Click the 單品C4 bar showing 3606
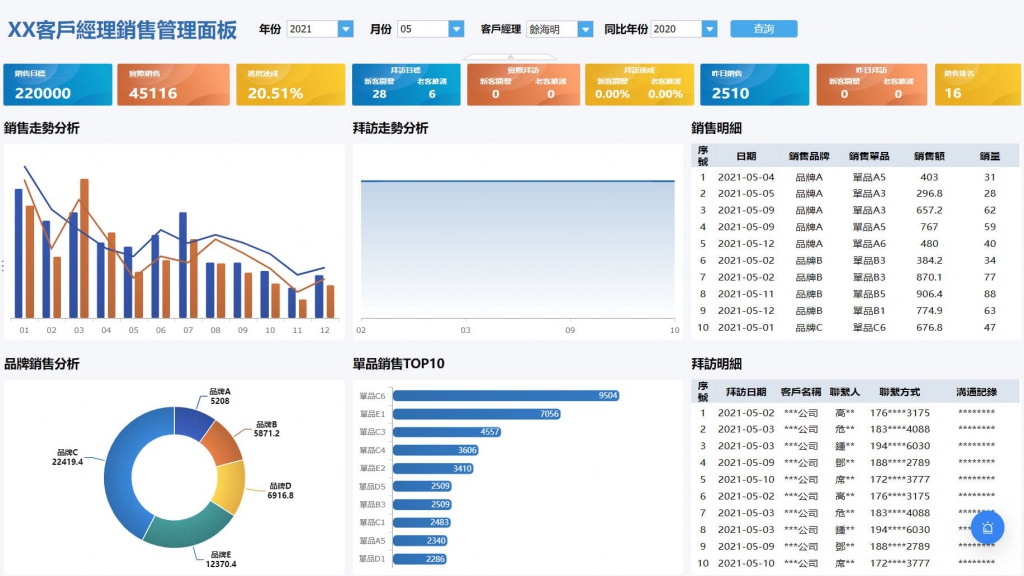The height and width of the screenshot is (576, 1024). pyautogui.click(x=436, y=450)
